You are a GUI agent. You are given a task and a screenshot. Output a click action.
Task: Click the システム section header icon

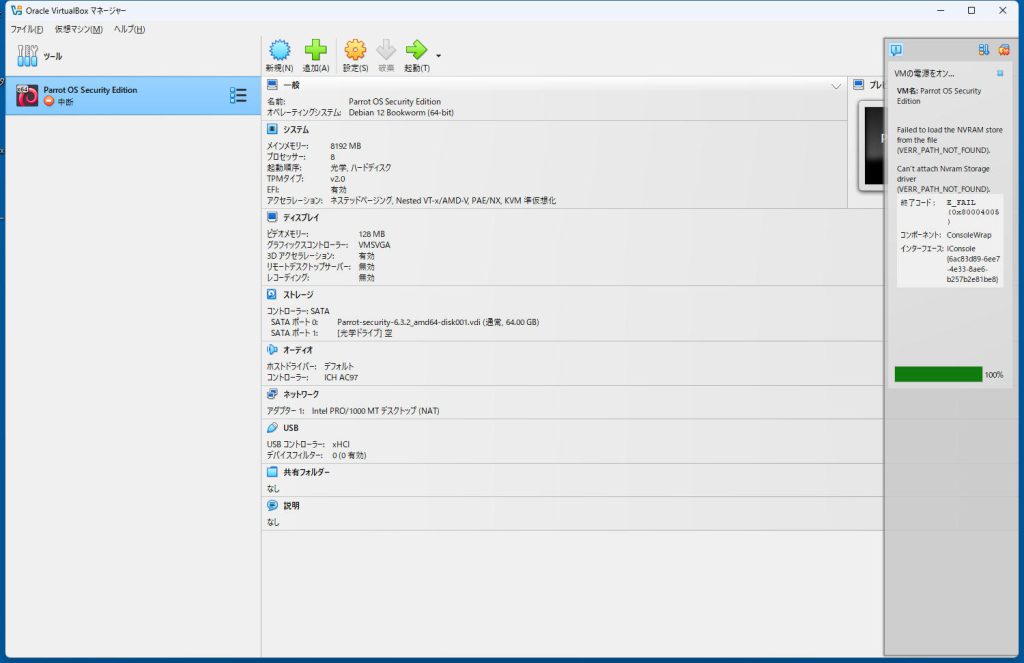[x=272, y=129]
